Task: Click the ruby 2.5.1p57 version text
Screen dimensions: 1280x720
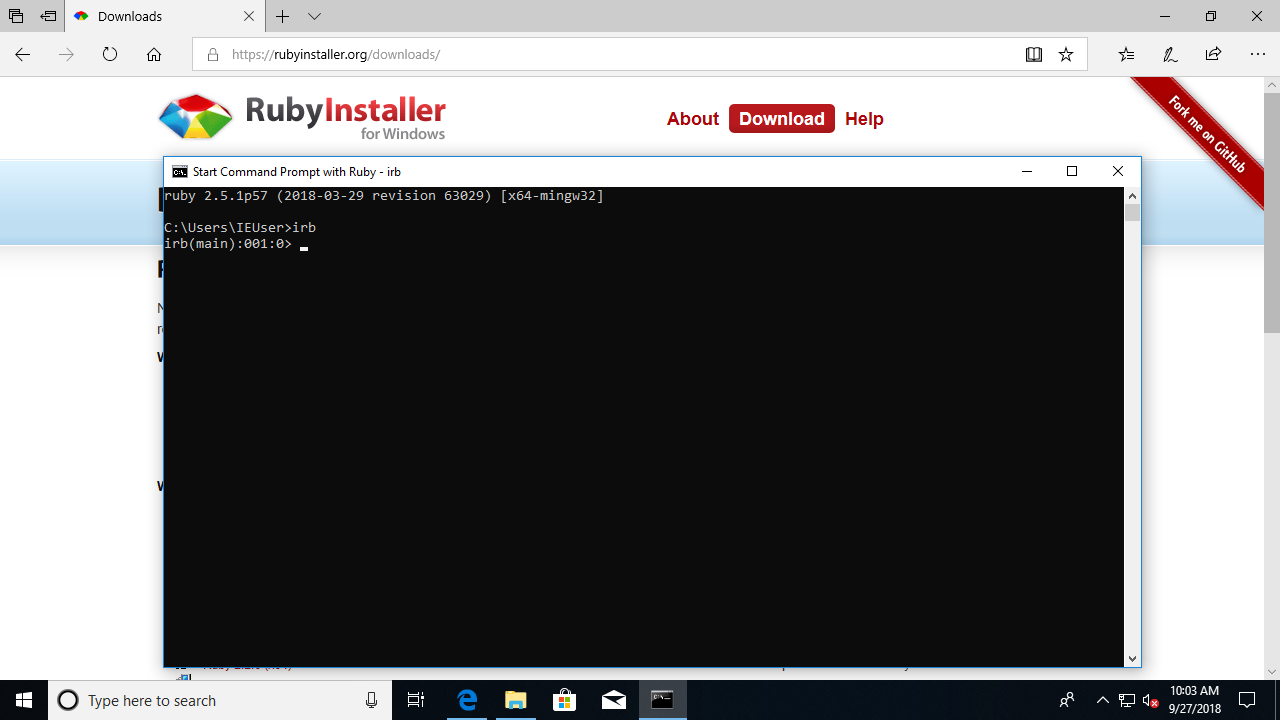Action: pyautogui.click(x=384, y=196)
